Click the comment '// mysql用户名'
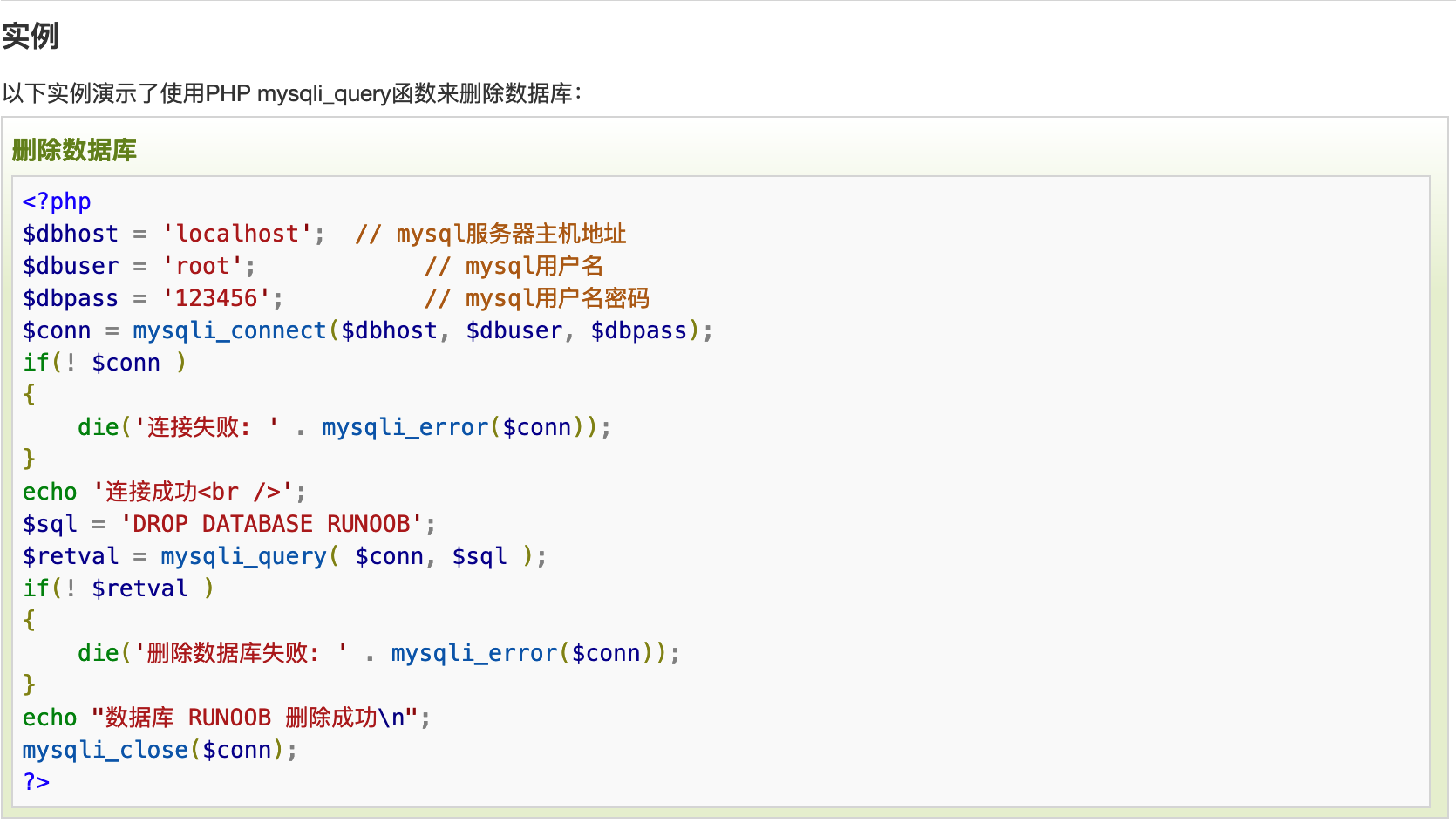 coord(514,266)
